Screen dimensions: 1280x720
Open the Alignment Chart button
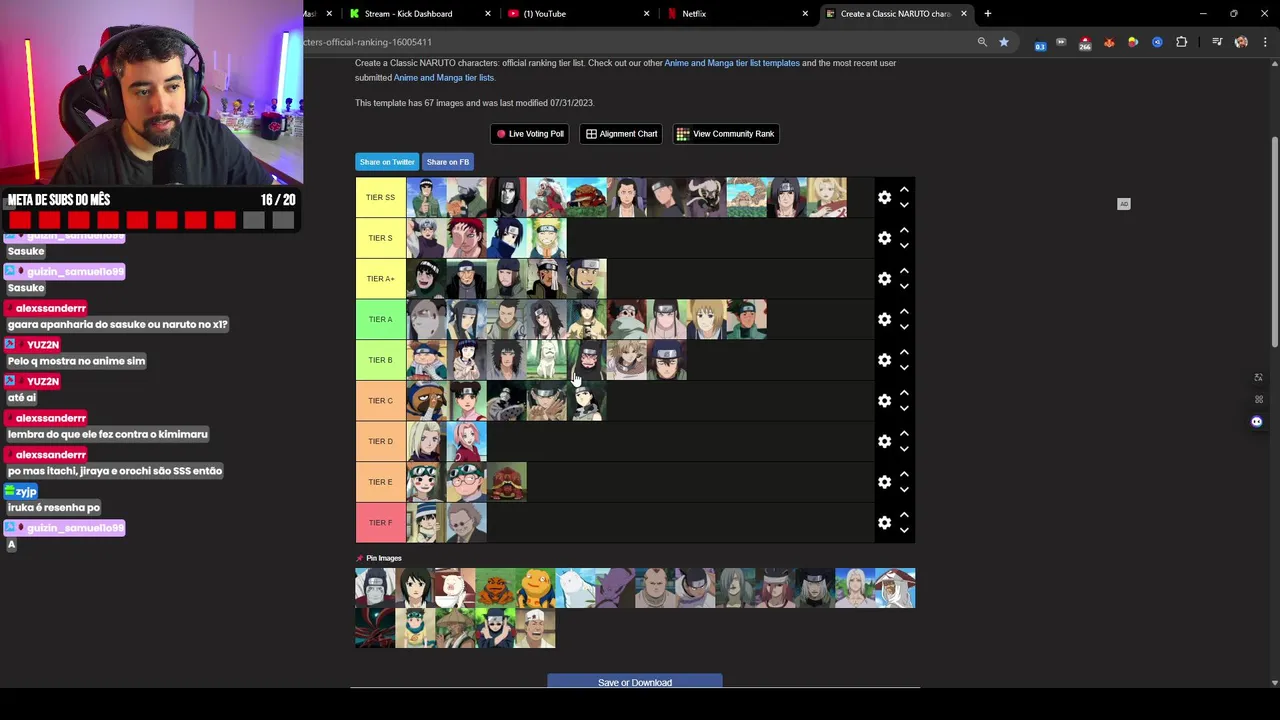tap(621, 134)
